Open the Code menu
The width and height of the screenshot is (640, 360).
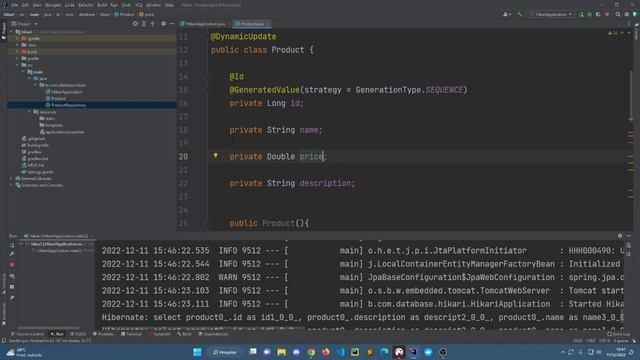[x=69, y=5]
